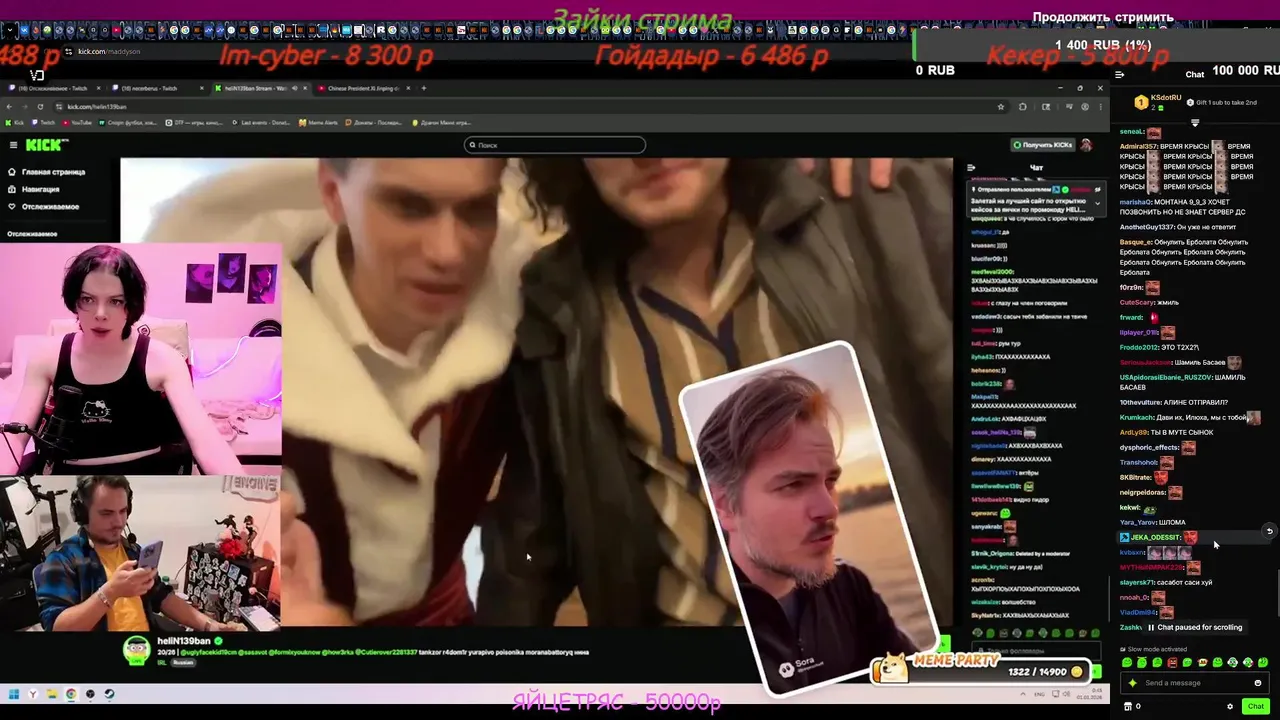Bookmark this page with star icon

point(1001,107)
